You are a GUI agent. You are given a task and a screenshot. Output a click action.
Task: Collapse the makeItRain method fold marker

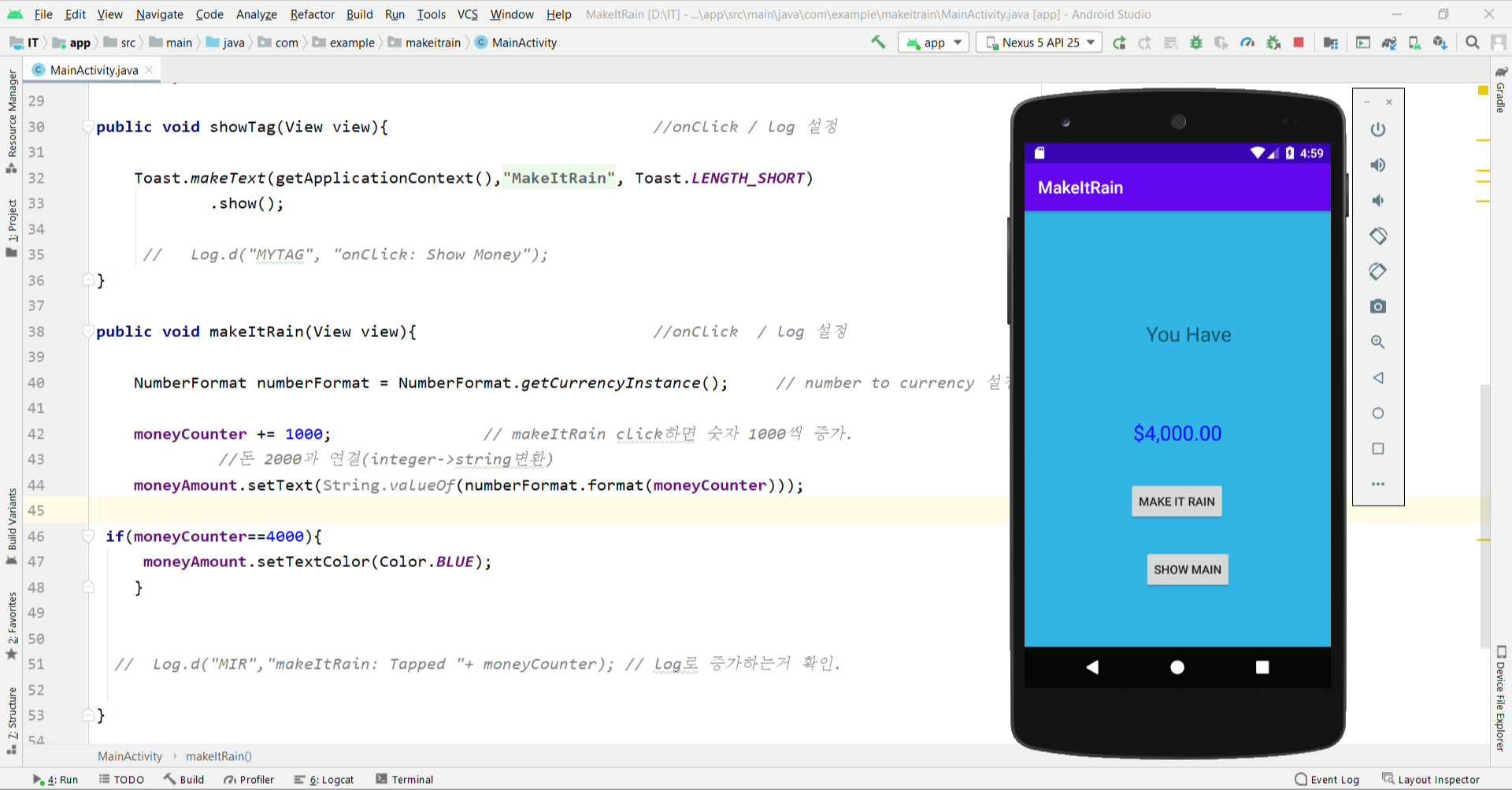(x=88, y=332)
